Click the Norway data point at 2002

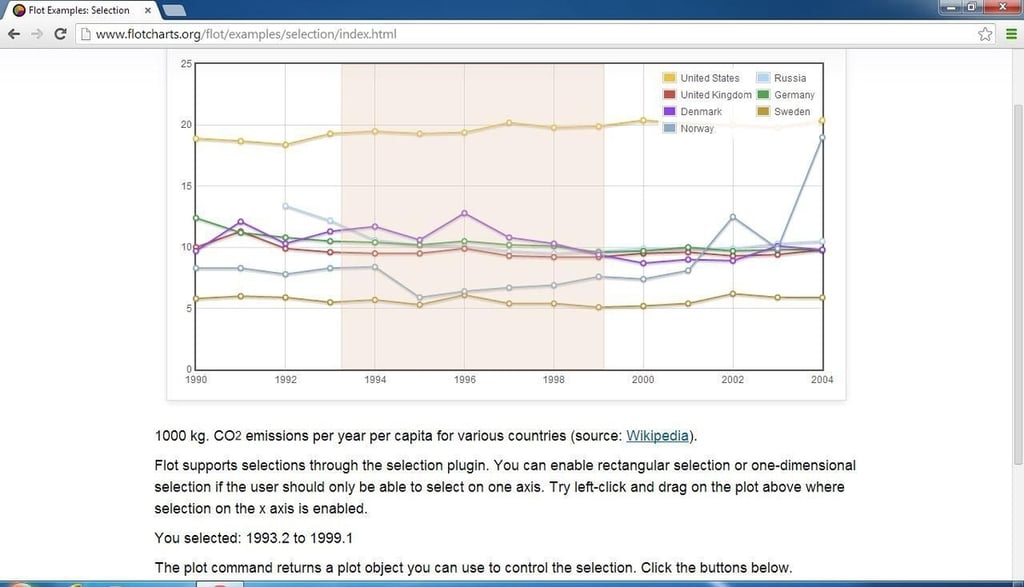[733, 217]
